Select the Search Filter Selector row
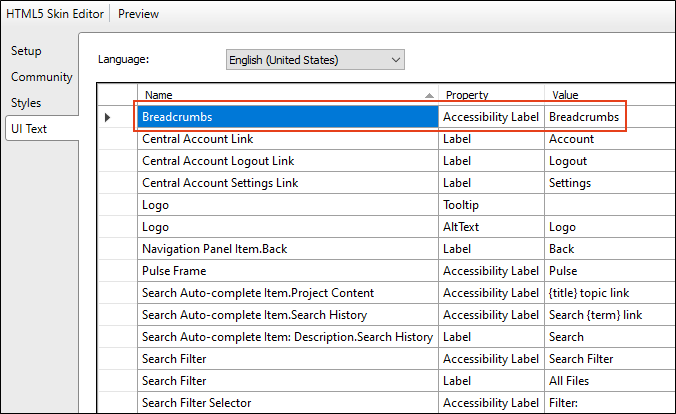The image size is (676, 414). tap(287, 403)
